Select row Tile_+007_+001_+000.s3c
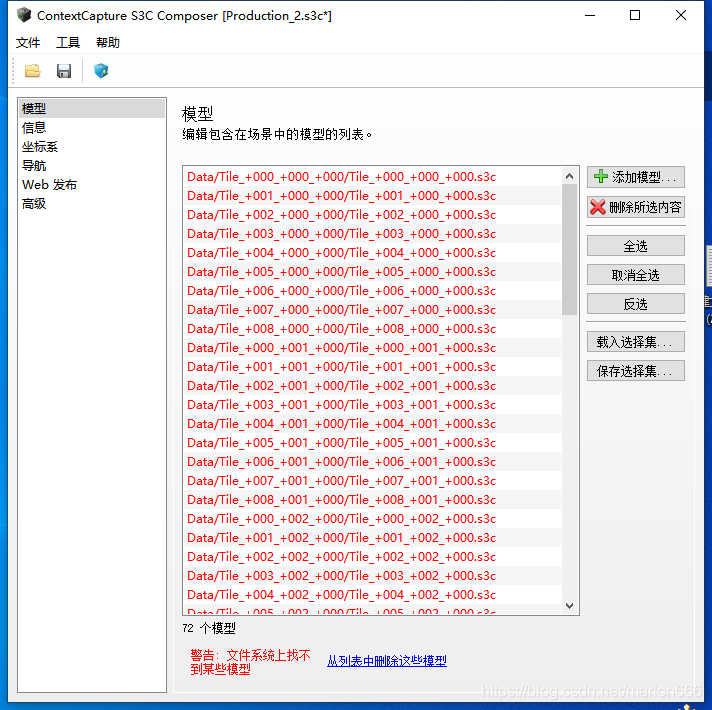Viewport: 712px width, 710px height. coord(372,481)
